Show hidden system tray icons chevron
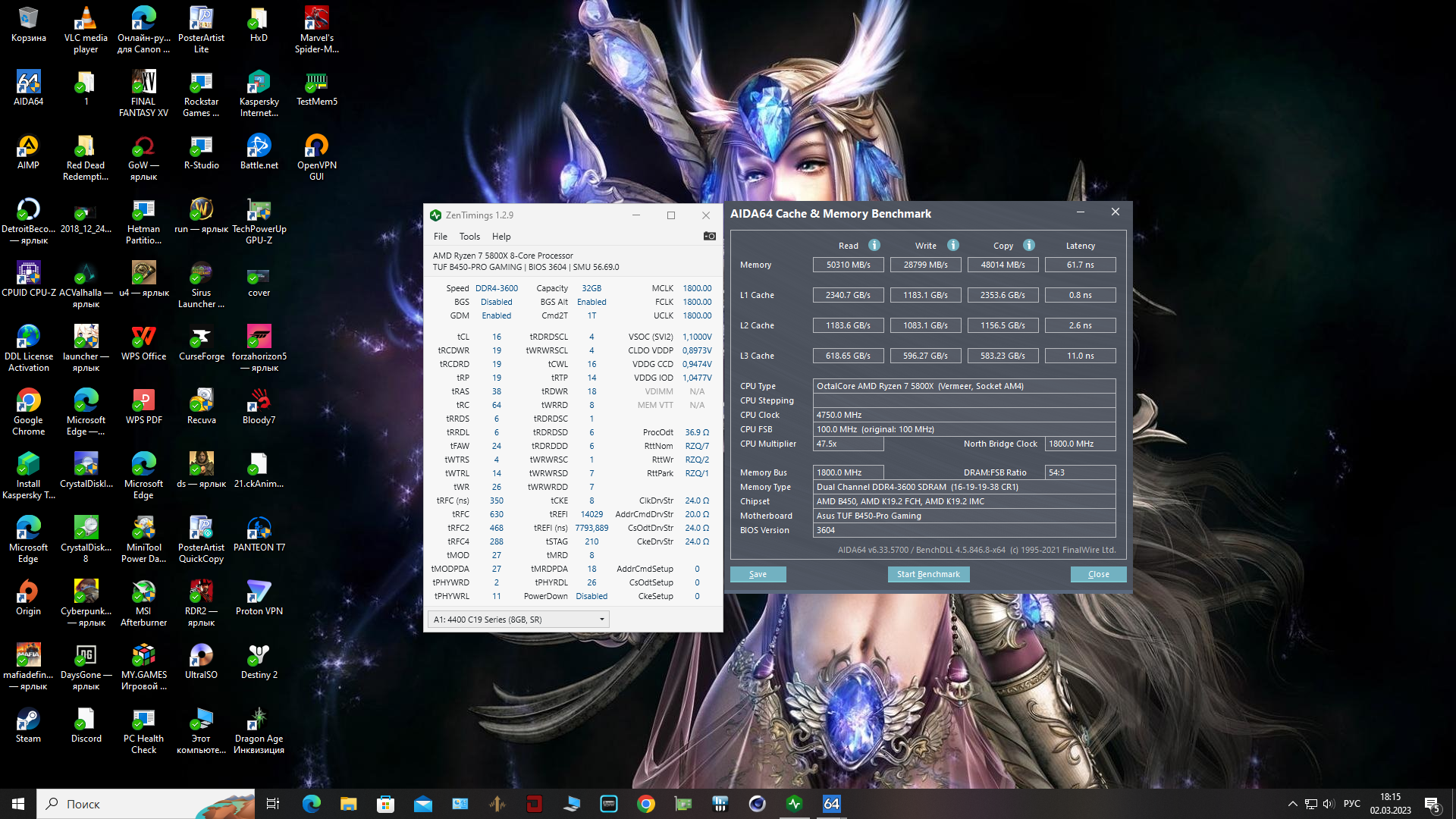Screen dimensions: 1456x819 (x=1292, y=804)
